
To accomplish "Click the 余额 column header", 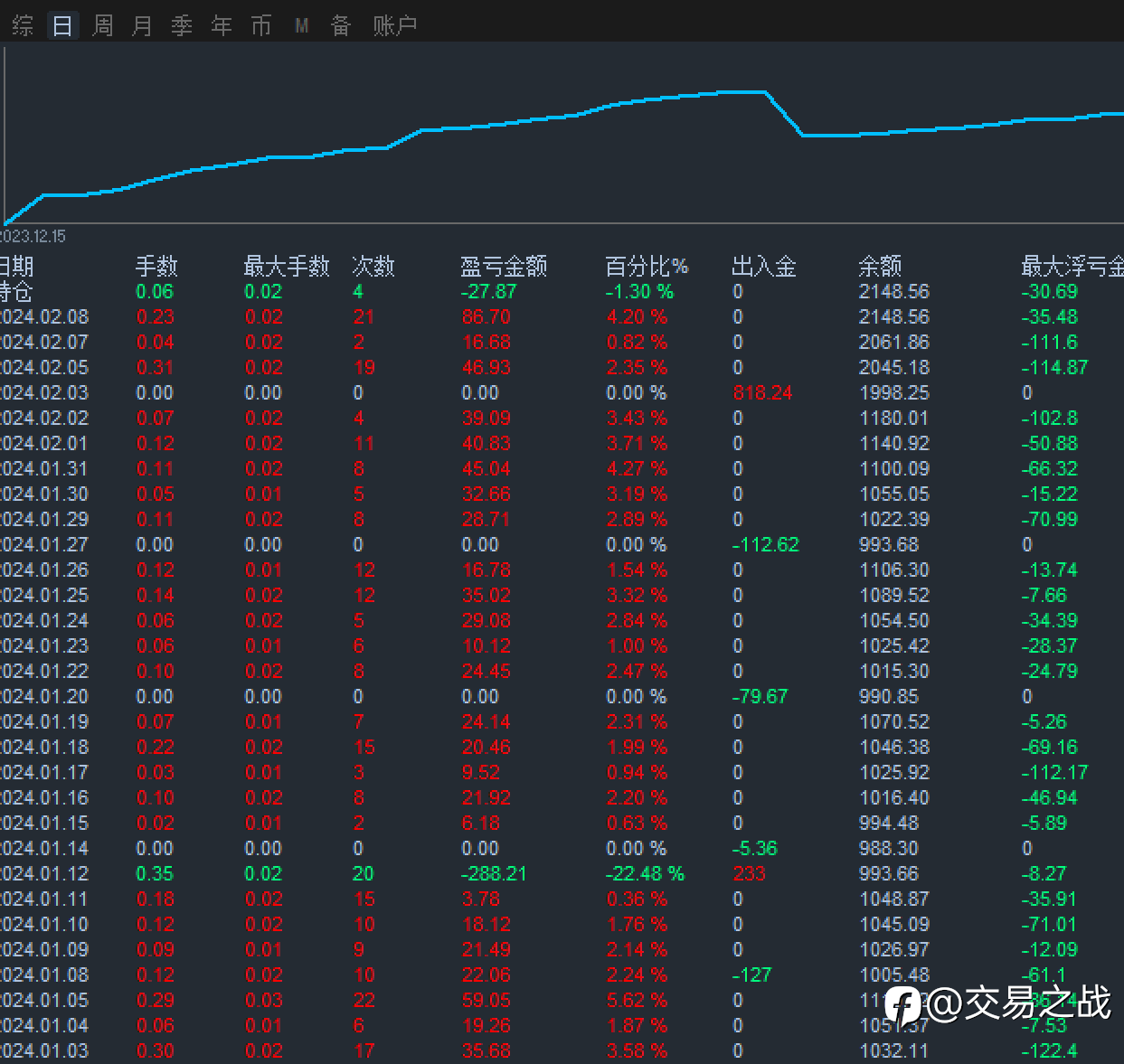I will (880, 266).
